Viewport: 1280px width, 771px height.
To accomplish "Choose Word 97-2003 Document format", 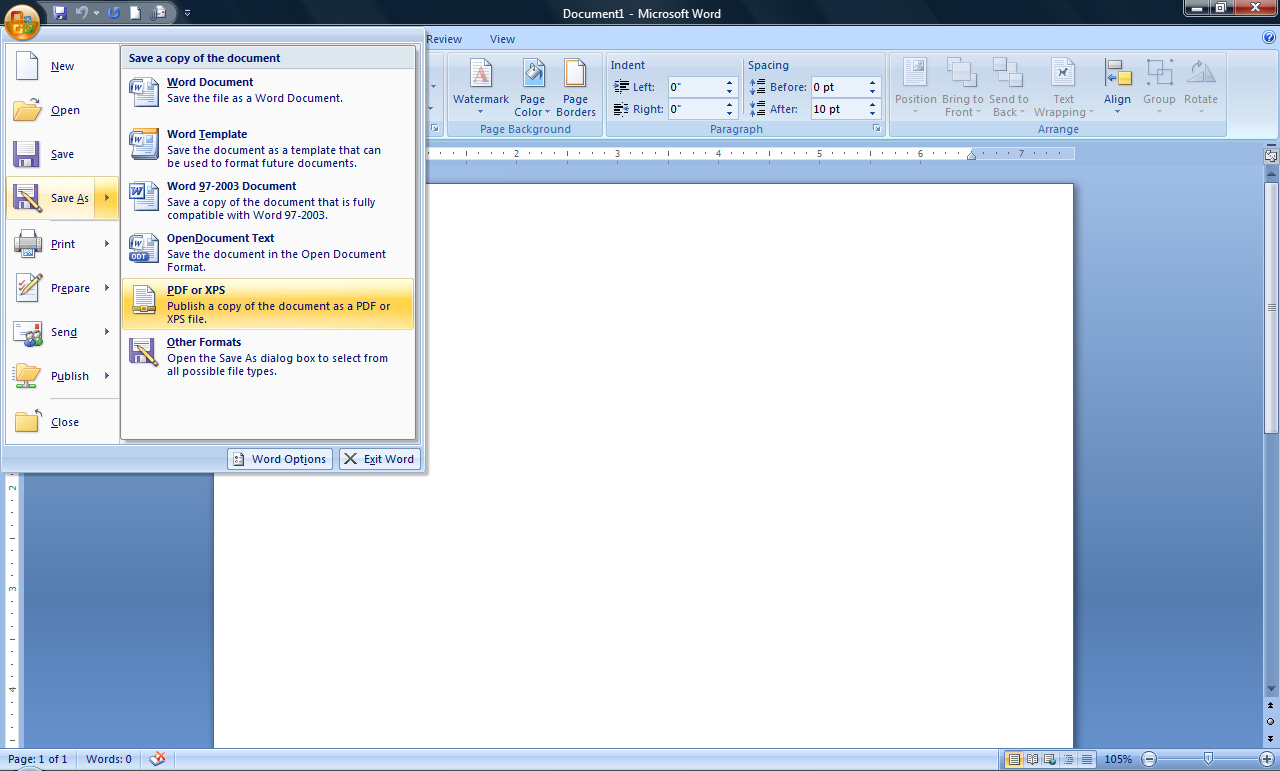I will [x=268, y=200].
